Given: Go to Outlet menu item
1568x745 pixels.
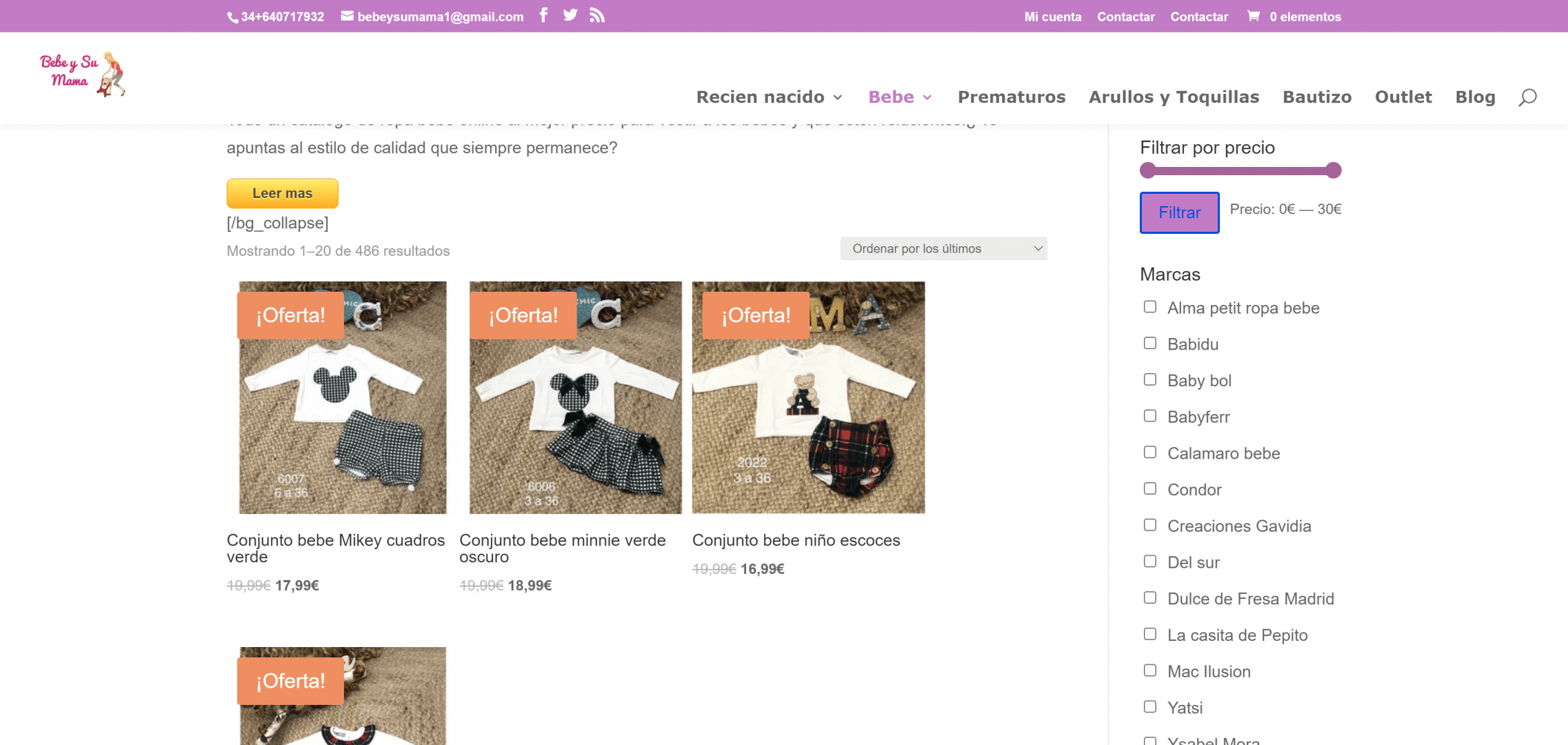Looking at the screenshot, I should click(1403, 97).
